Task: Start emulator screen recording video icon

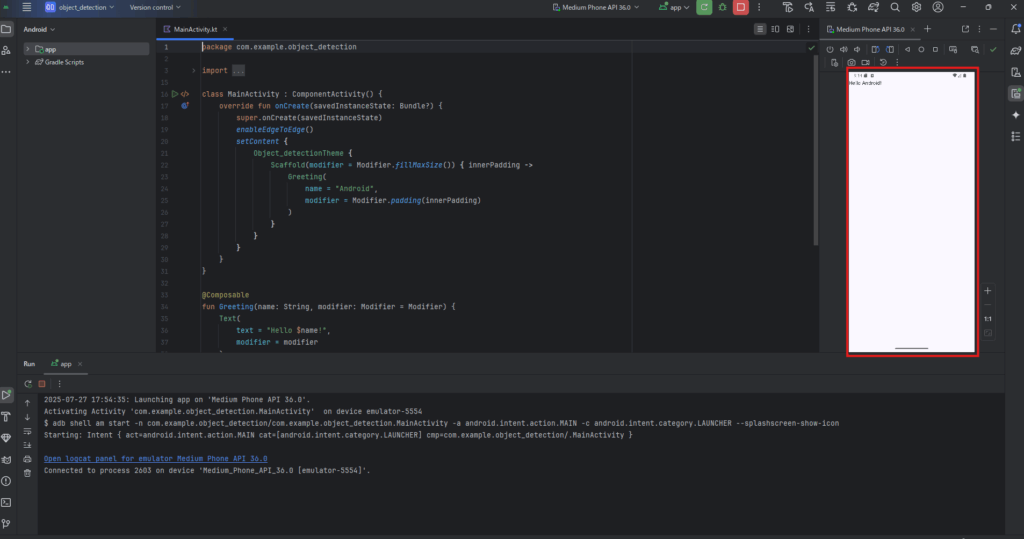Action: 865,63
